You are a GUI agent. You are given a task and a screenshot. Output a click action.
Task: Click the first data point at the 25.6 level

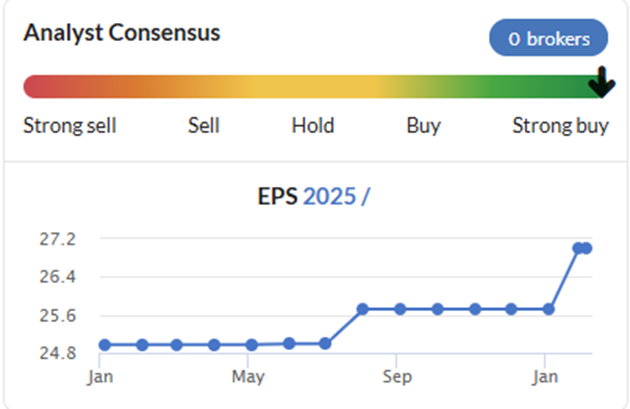click(363, 309)
